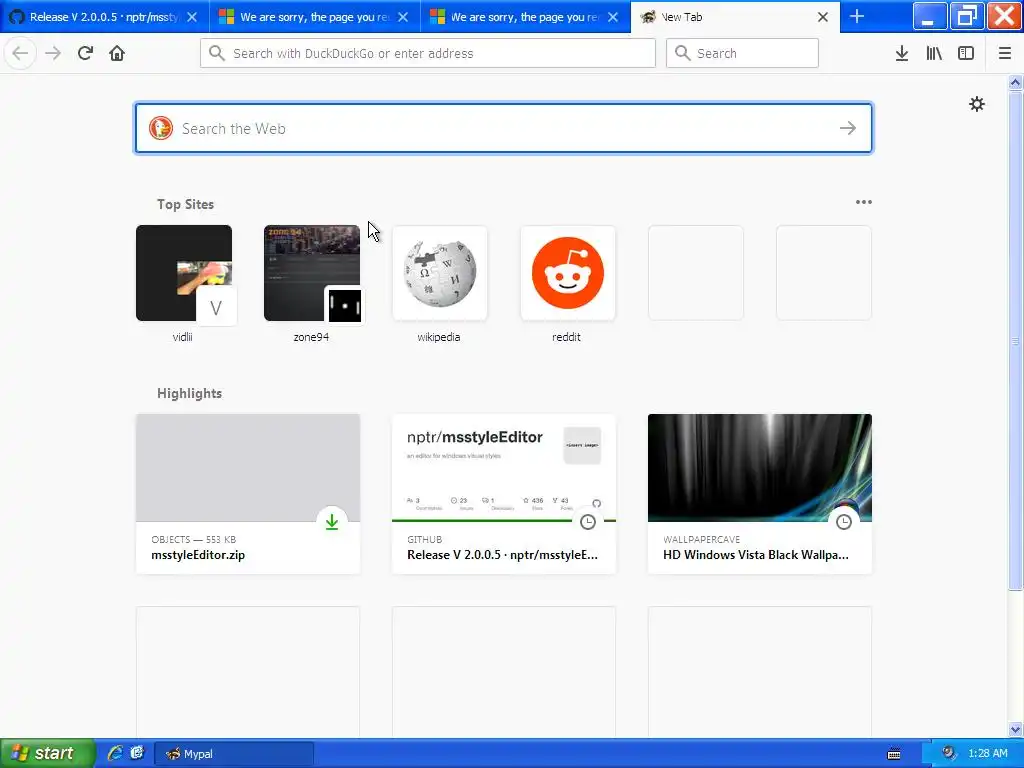Go forward with the forward arrow
1024x768 pixels.
point(53,53)
